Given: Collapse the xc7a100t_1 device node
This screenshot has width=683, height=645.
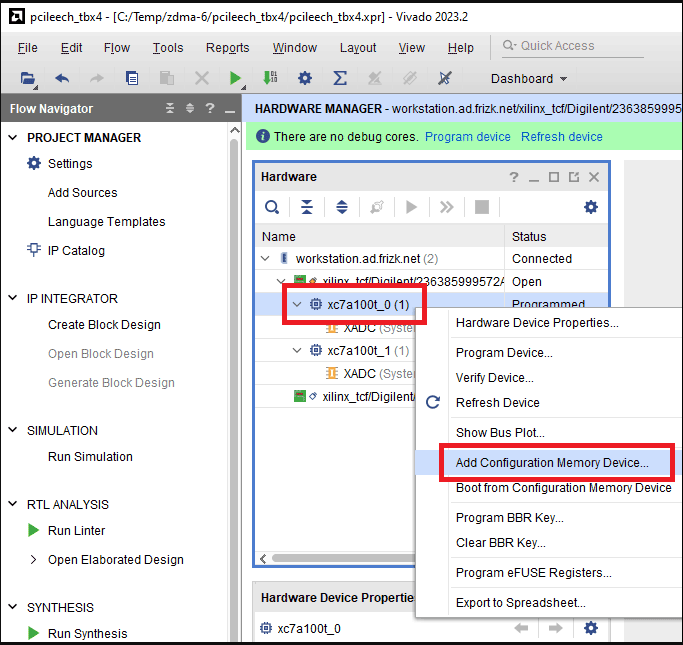Looking at the screenshot, I should 297,351.
